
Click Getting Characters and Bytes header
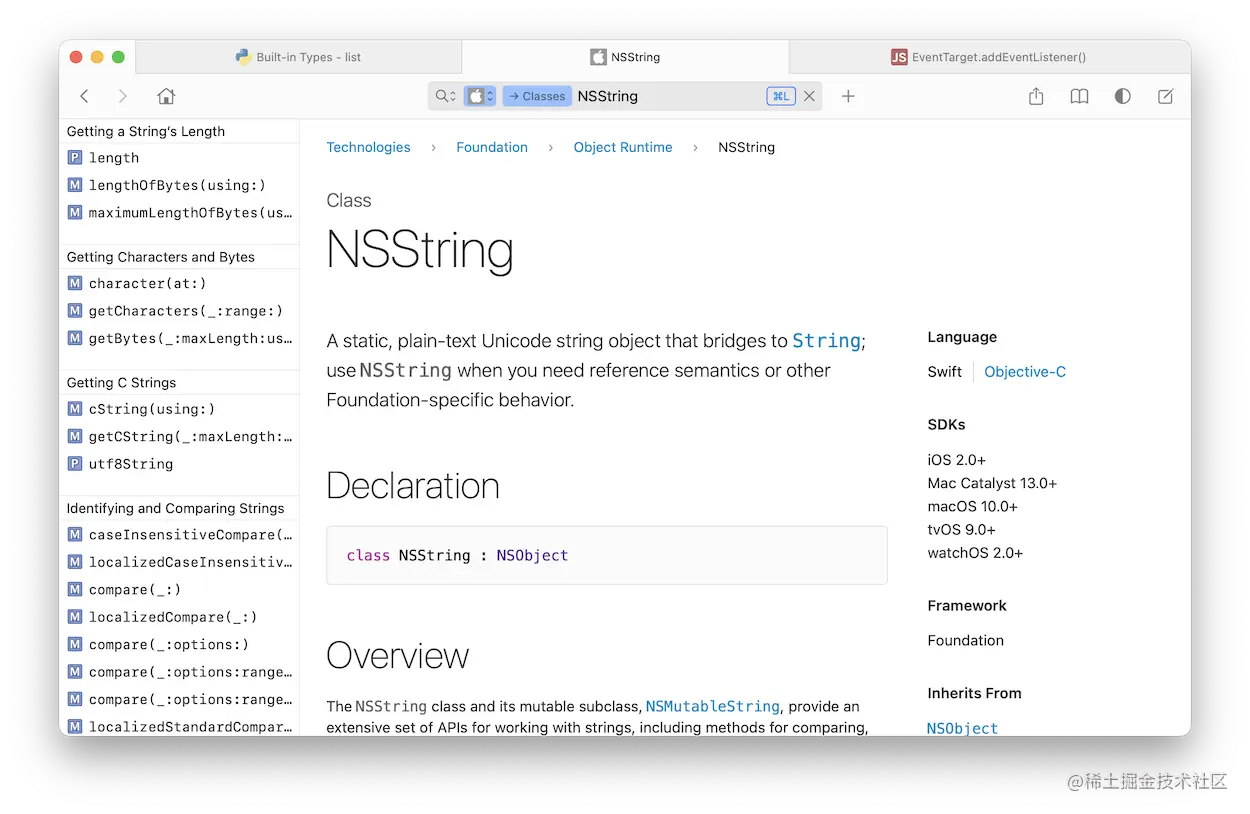(161, 257)
